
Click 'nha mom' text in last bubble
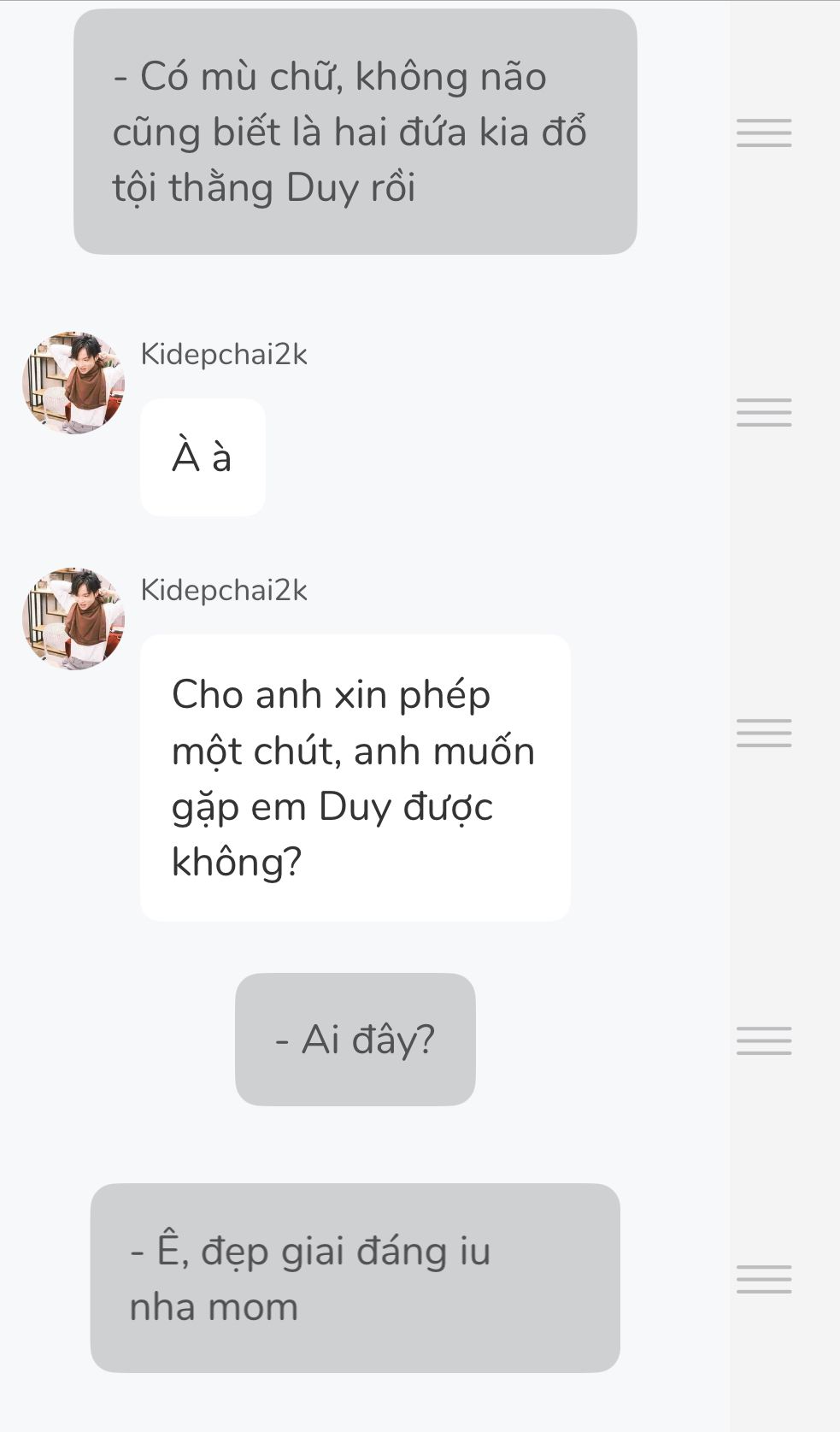214,1307
